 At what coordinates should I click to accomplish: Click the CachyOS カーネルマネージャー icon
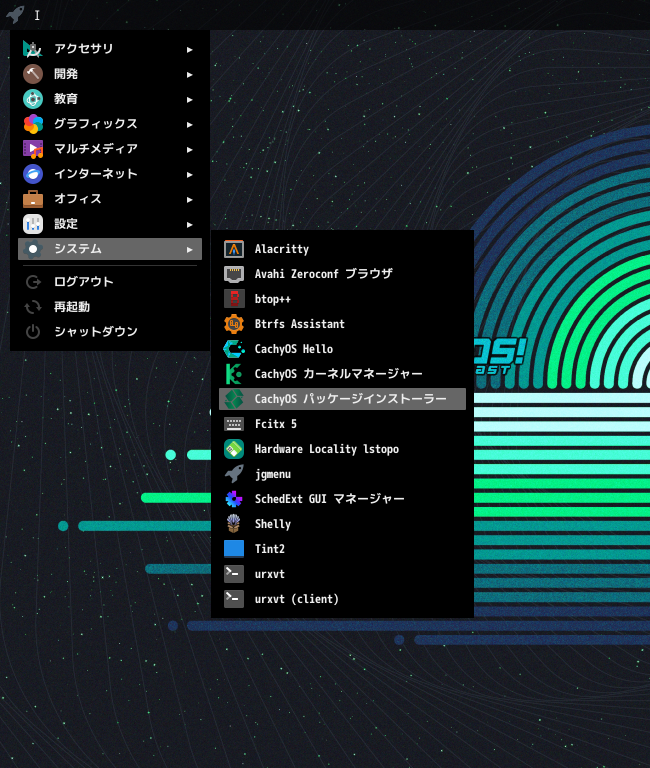(234, 374)
